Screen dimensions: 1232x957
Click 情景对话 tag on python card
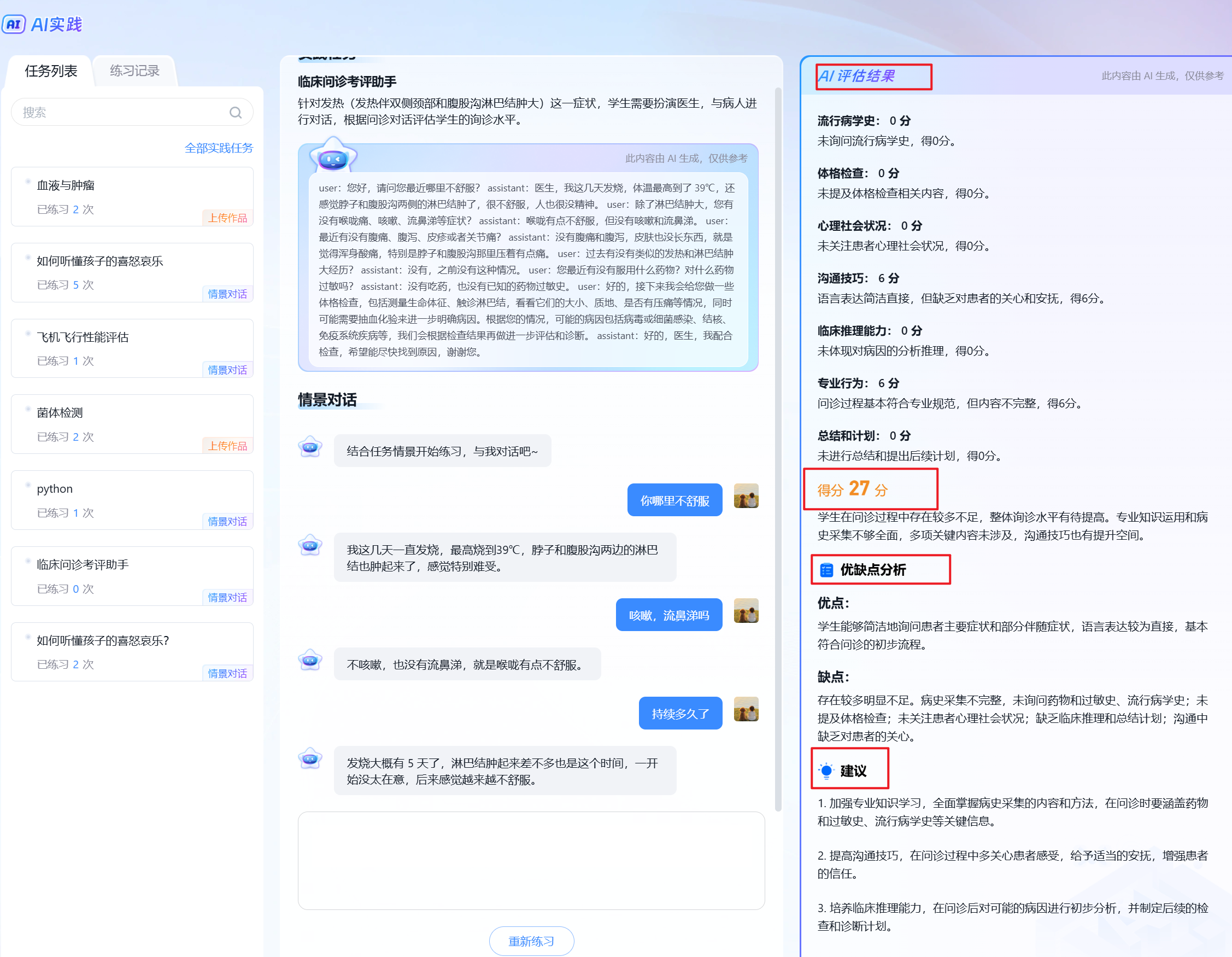point(227,521)
